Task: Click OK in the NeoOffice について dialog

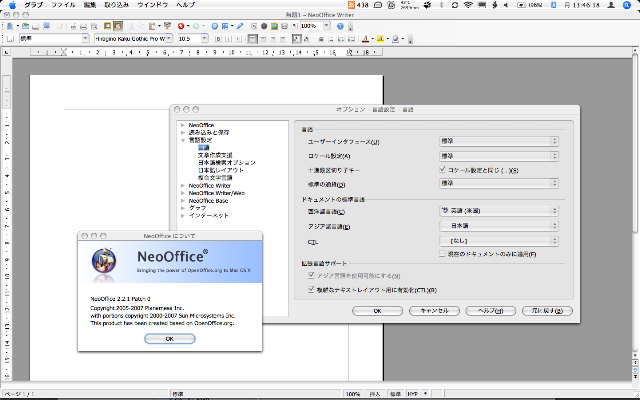Action: coord(170,338)
